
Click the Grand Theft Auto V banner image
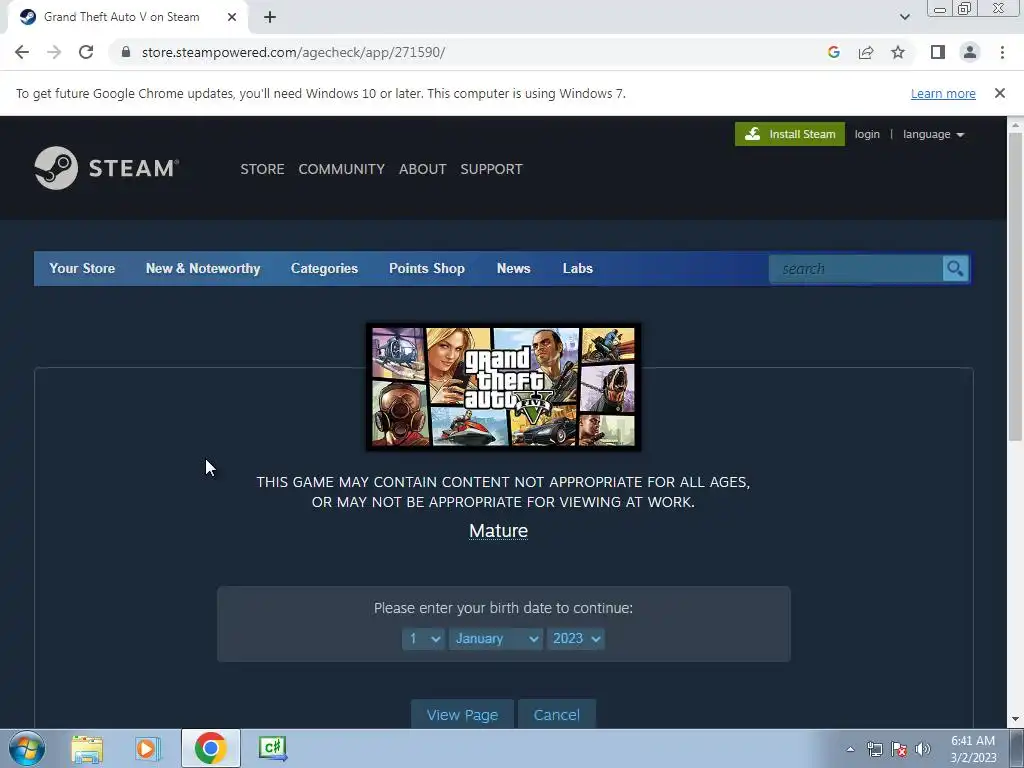[x=503, y=387]
